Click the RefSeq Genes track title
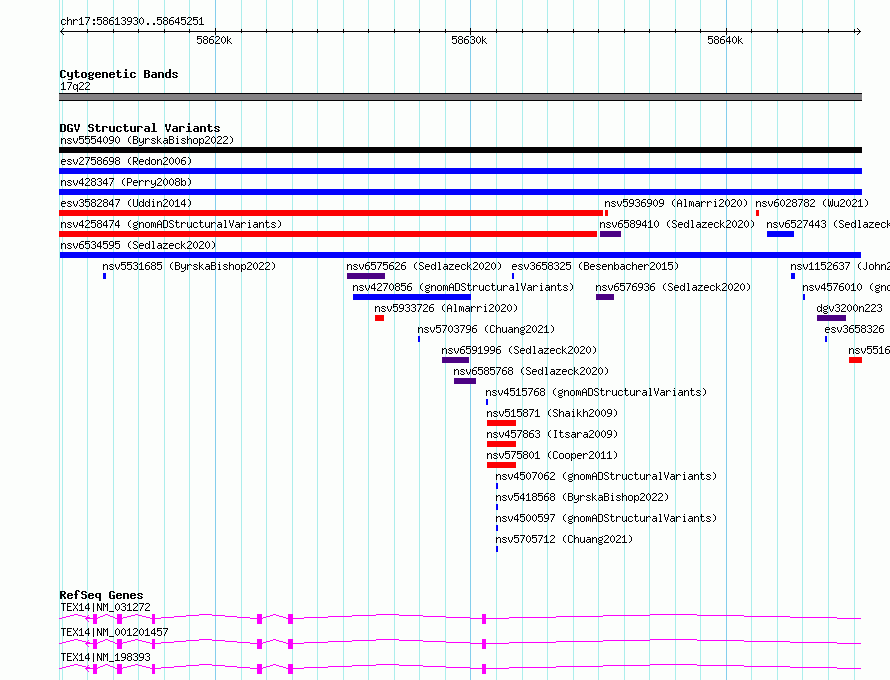Viewport: 890px width, 680px height. pos(101,595)
